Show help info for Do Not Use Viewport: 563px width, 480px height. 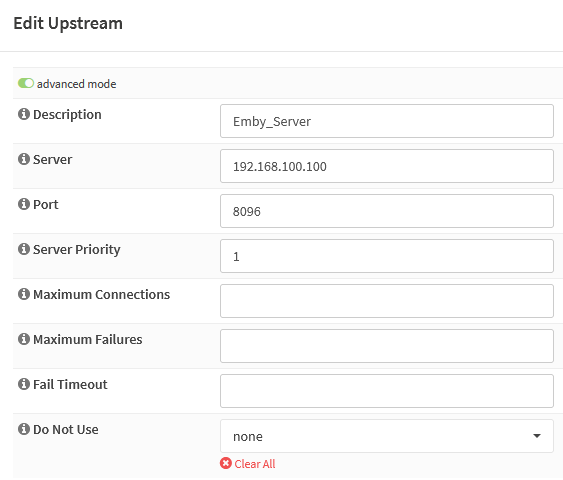tap(24, 429)
